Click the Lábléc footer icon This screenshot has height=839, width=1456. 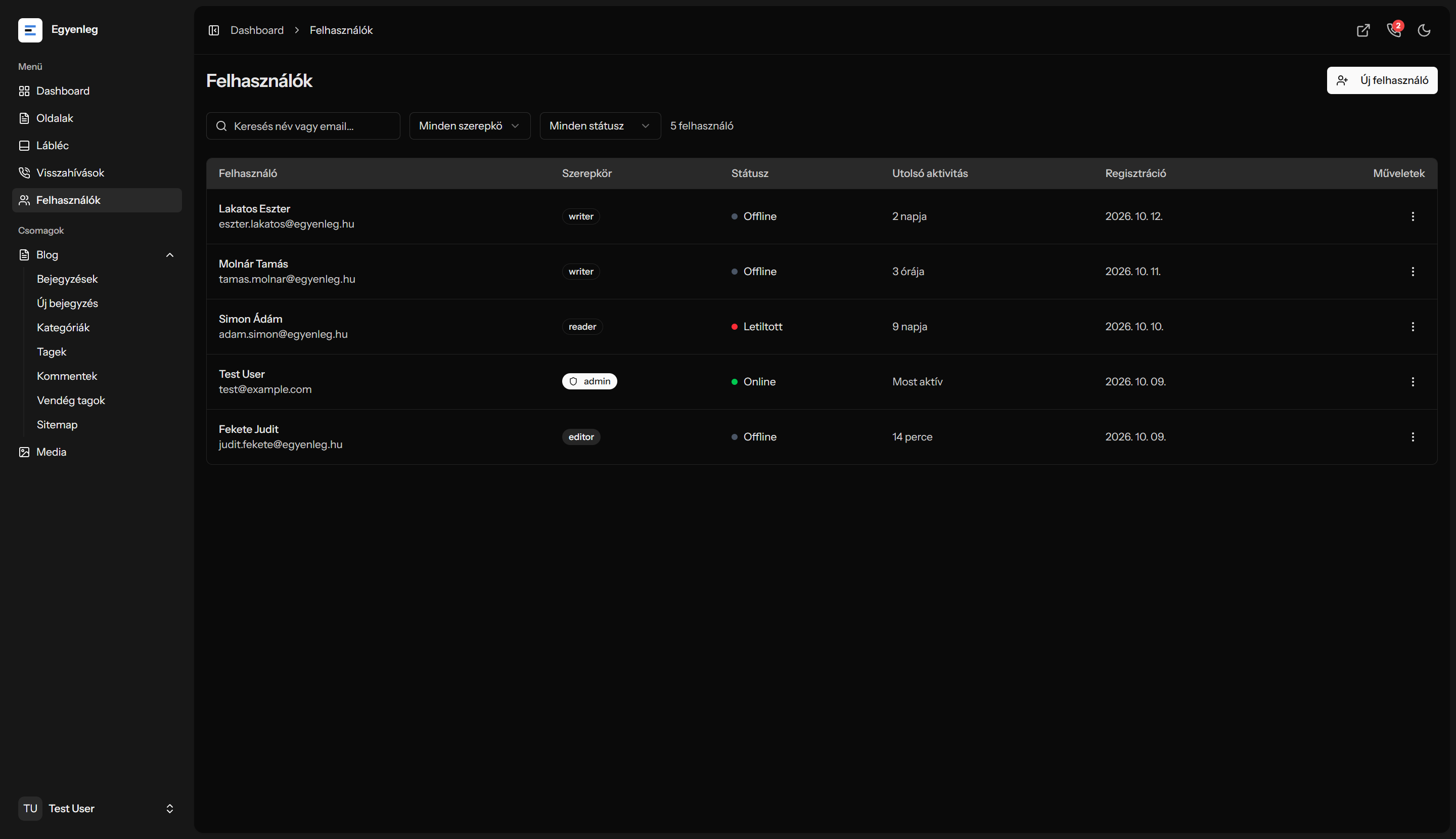pyautogui.click(x=24, y=146)
